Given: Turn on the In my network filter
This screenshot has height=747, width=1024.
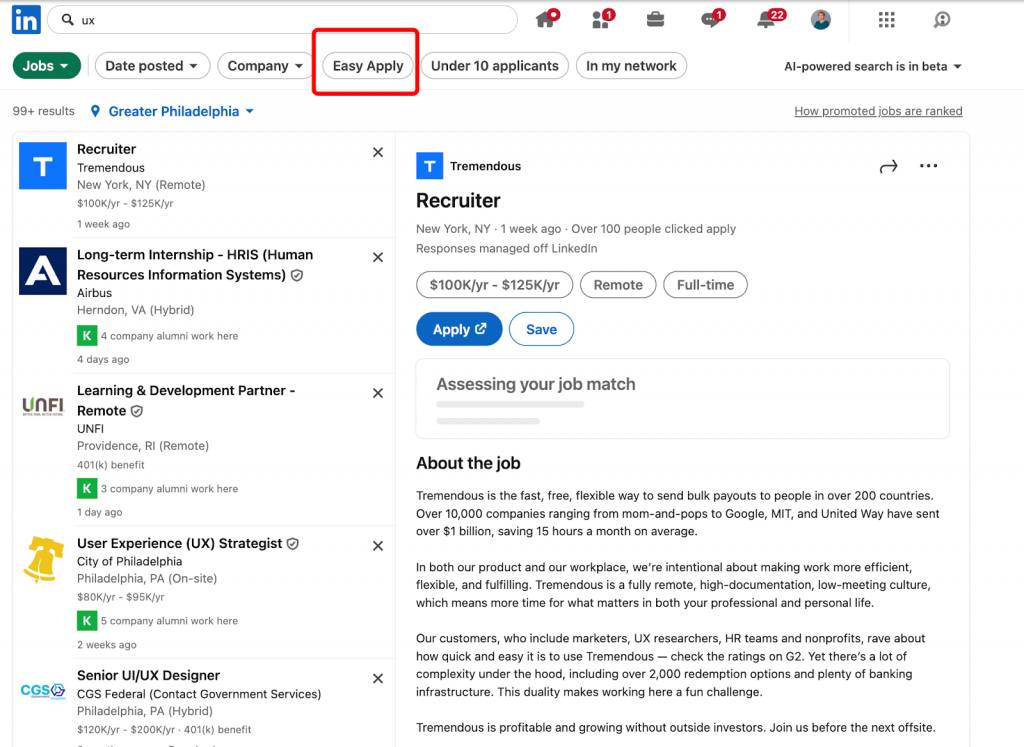Looking at the screenshot, I should 631,65.
